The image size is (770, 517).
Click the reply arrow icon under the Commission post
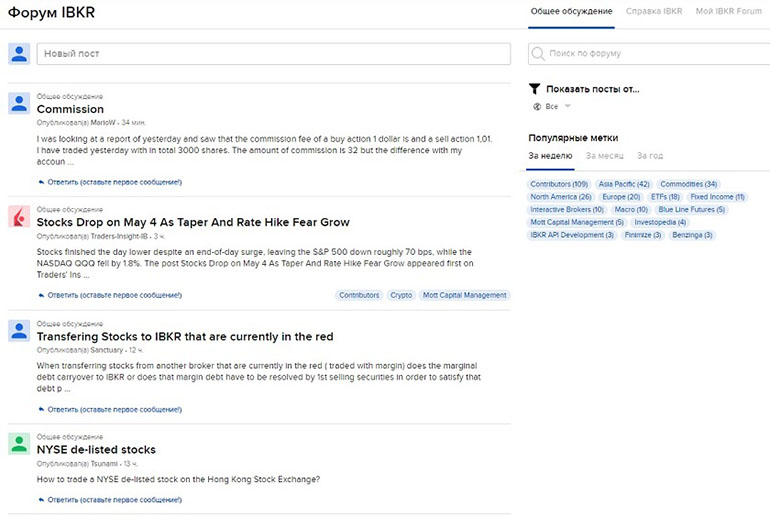pos(41,182)
